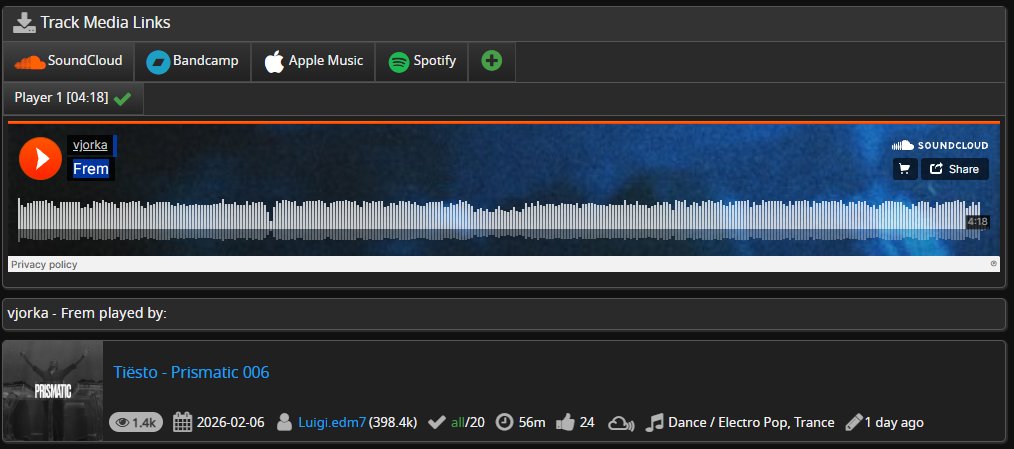Open the Privacy policy link

[x=44, y=264]
